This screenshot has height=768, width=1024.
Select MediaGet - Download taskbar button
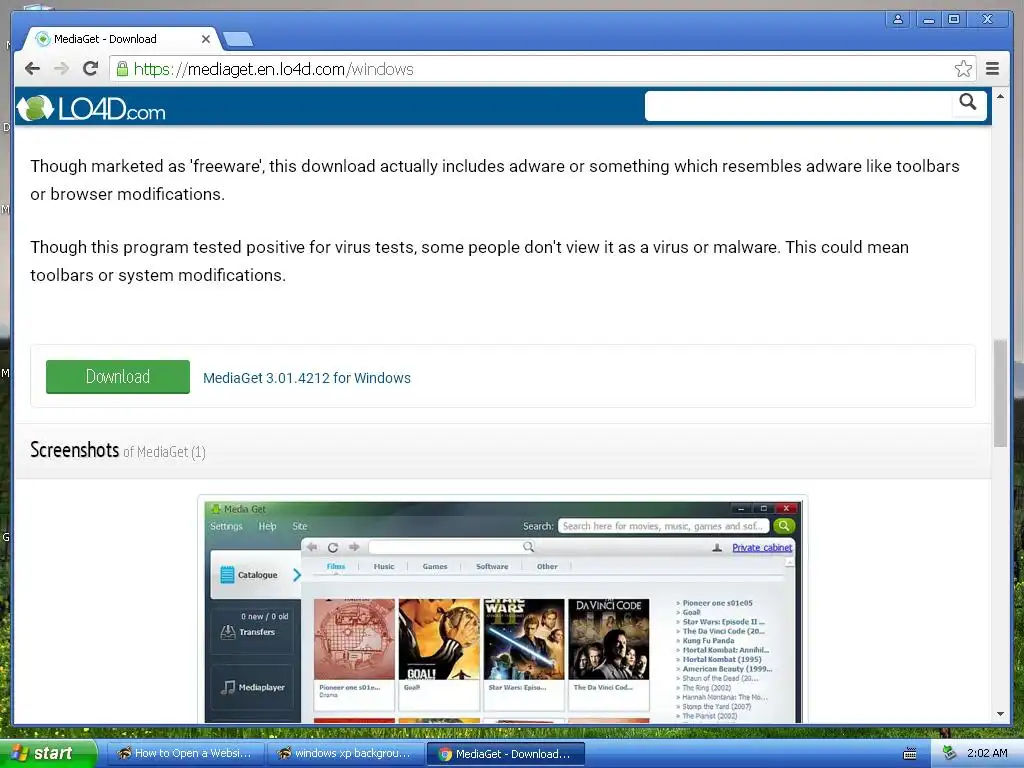[x=505, y=754]
